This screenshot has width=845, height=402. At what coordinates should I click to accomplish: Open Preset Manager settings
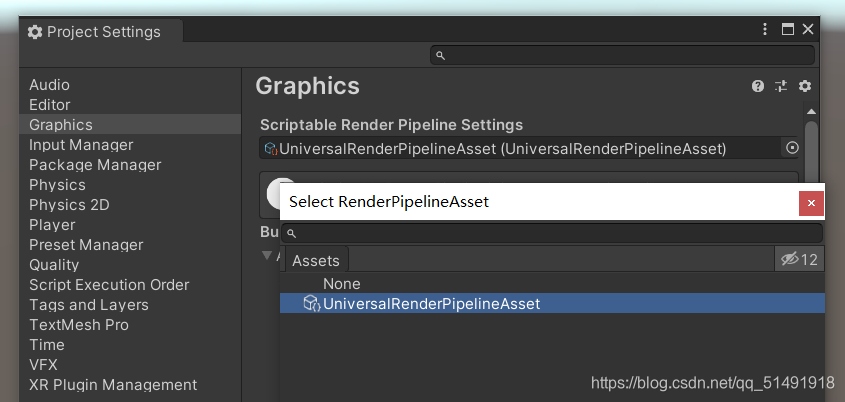pyautogui.click(x=130, y=245)
